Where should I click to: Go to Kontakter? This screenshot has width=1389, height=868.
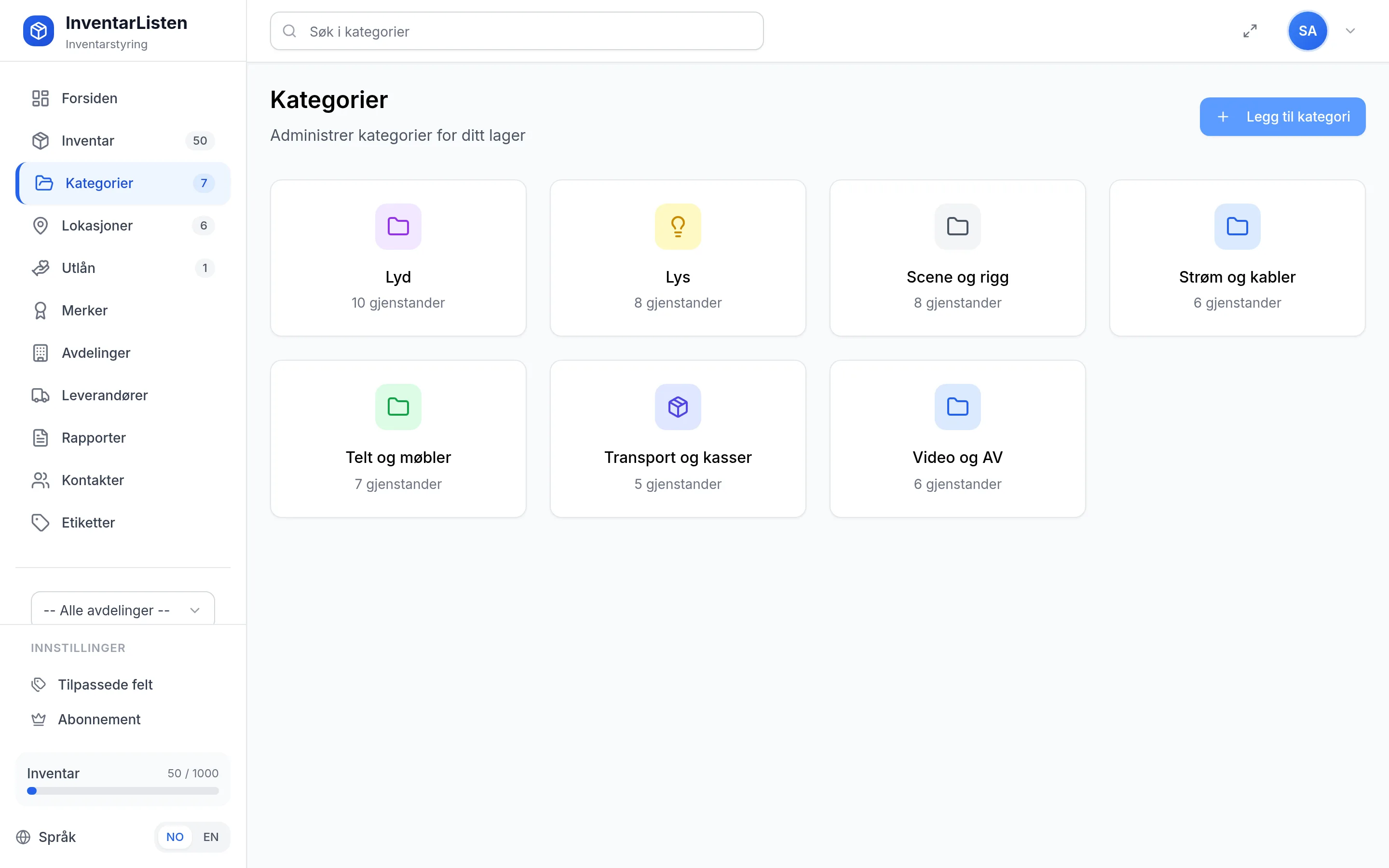[123, 480]
